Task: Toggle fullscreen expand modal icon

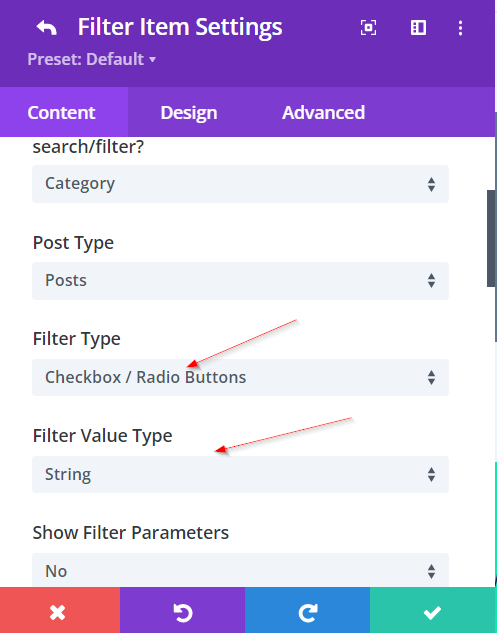Action: pyautogui.click(x=368, y=28)
